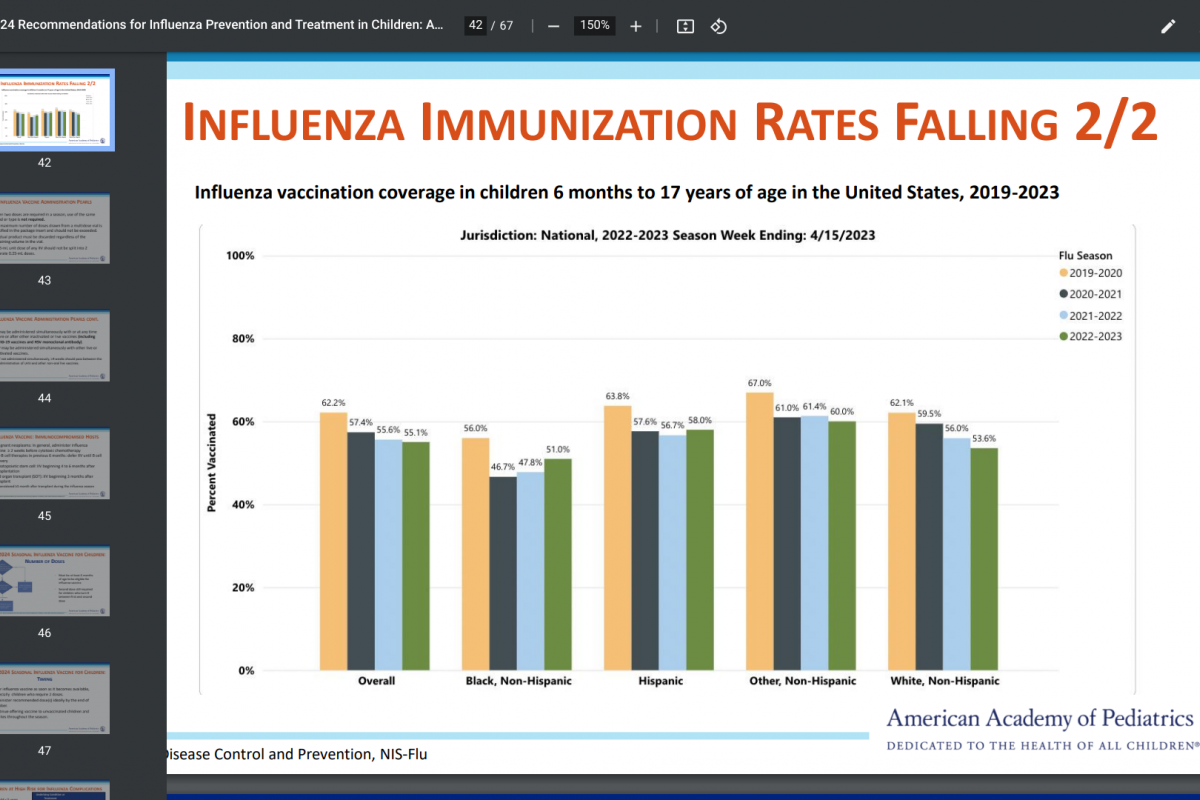
Task: Click the highlighted page 42 thumbnail
Action: pyautogui.click(x=54, y=109)
